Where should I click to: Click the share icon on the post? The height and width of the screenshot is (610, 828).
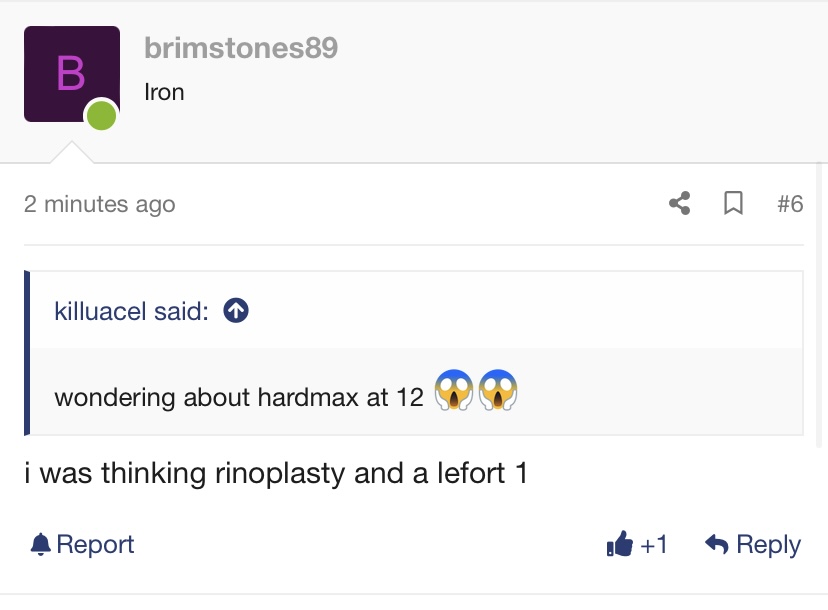click(680, 204)
